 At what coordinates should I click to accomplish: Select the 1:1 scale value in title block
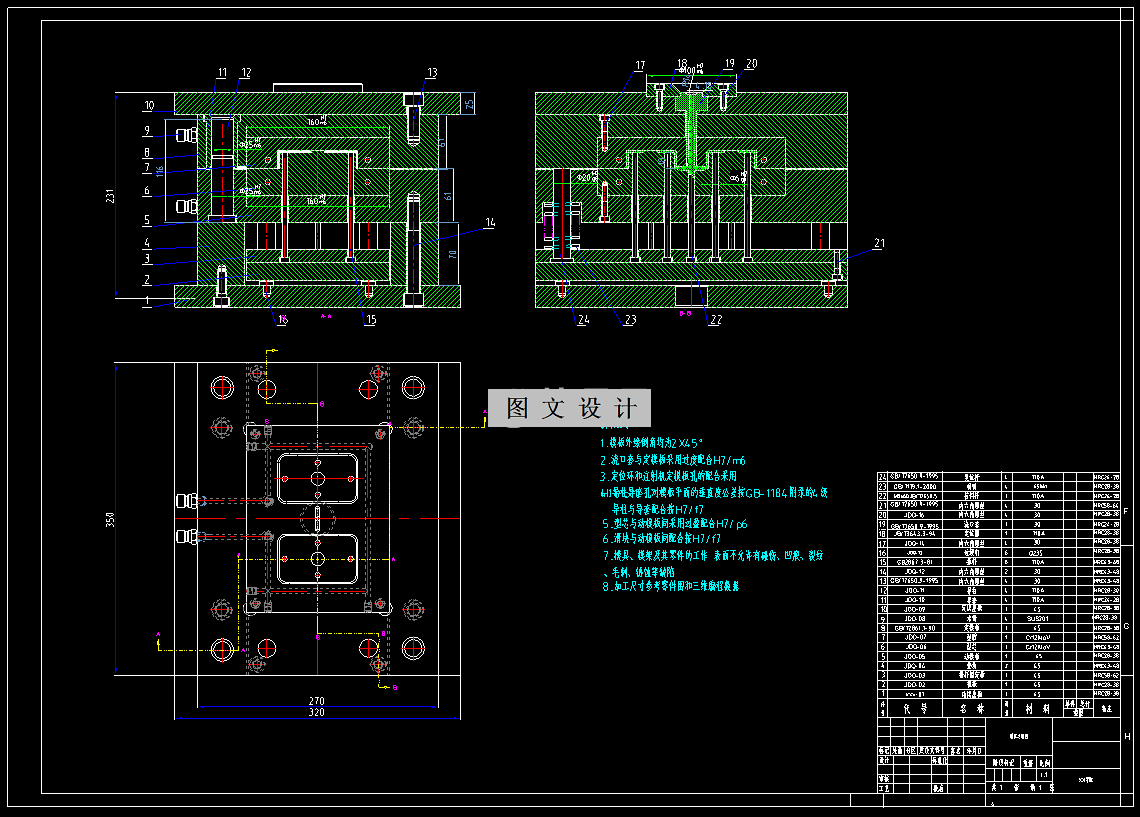(1043, 775)
